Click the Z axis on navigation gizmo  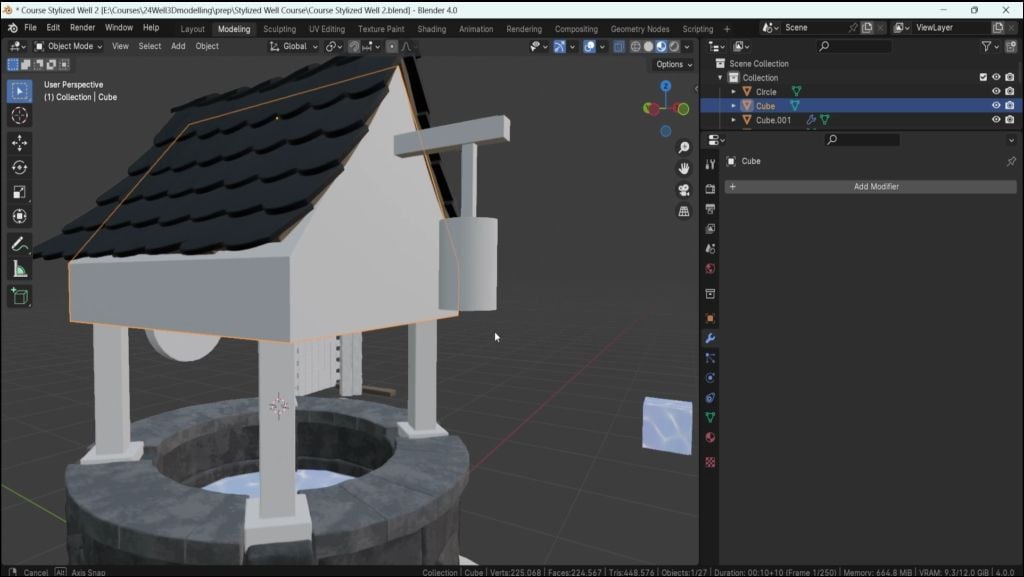click(x=665, y=86)
